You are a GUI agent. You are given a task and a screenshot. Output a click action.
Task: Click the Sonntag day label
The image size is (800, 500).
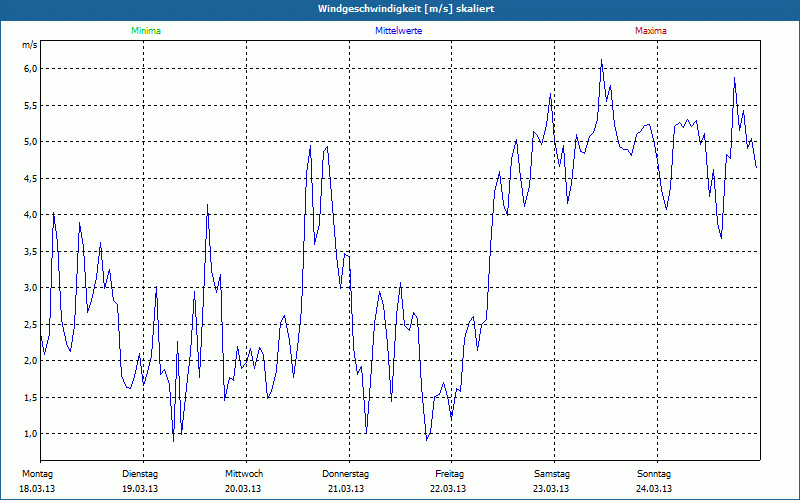point(654,474)
